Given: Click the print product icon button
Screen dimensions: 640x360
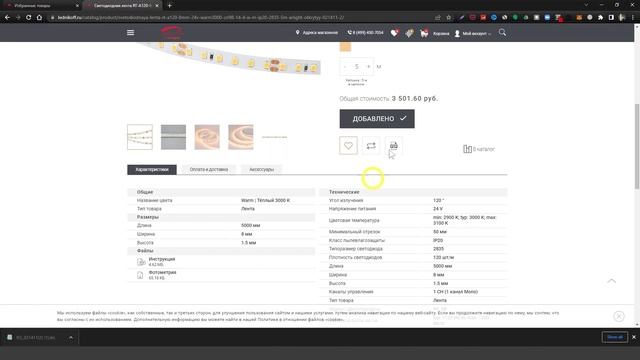Looking at the screenshot, I should tap(393, 145).
